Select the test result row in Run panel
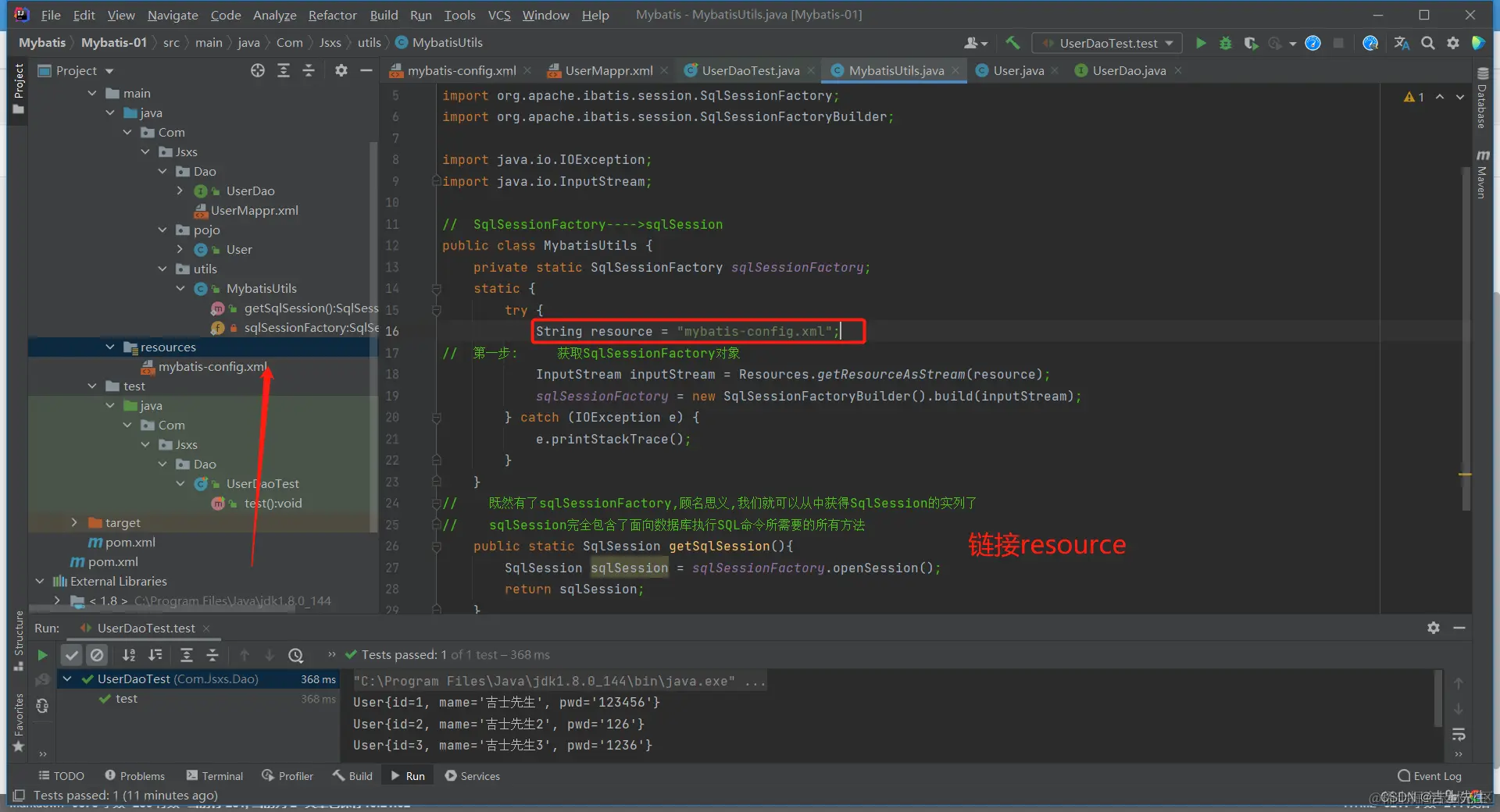This screenshot has height=812, width=1500. click(x=199, y=699)
